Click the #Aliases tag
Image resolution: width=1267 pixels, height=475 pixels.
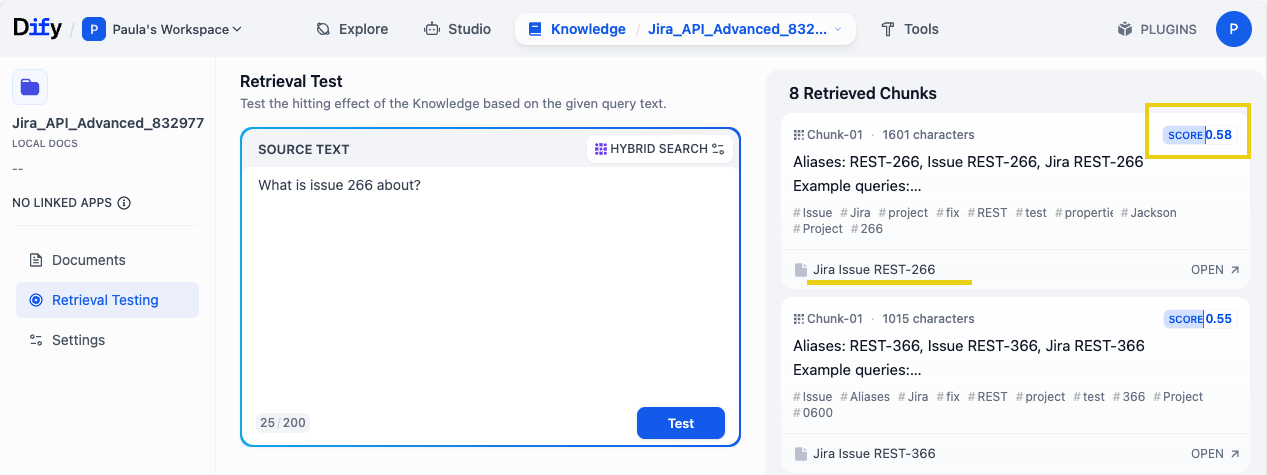[865, 397]
